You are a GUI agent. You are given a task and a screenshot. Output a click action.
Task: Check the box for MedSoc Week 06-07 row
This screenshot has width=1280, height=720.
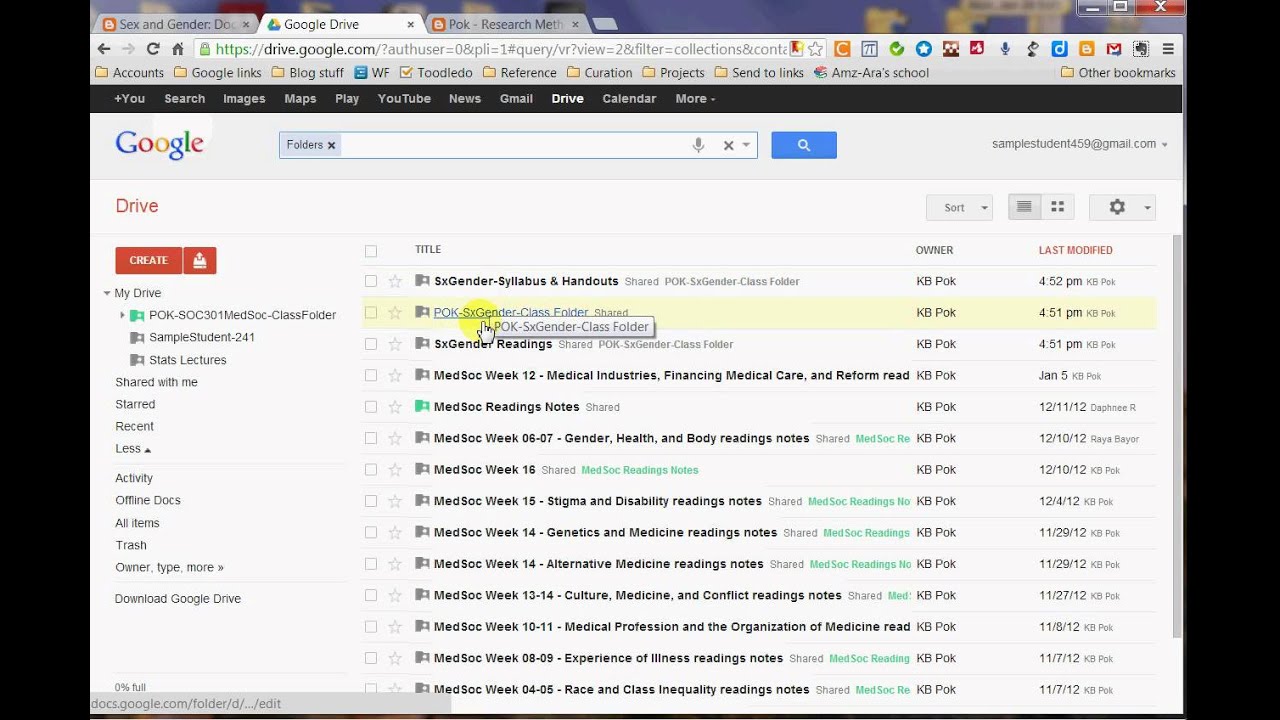click(371, 438)
